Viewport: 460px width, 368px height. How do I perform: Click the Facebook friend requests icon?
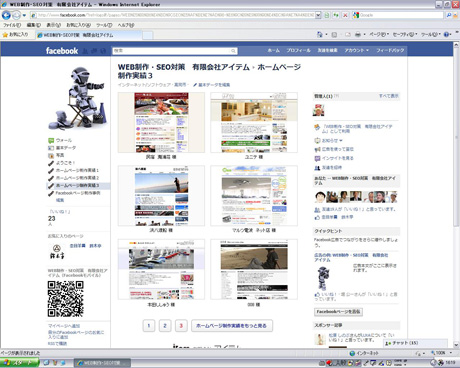(x=85, y=51)
